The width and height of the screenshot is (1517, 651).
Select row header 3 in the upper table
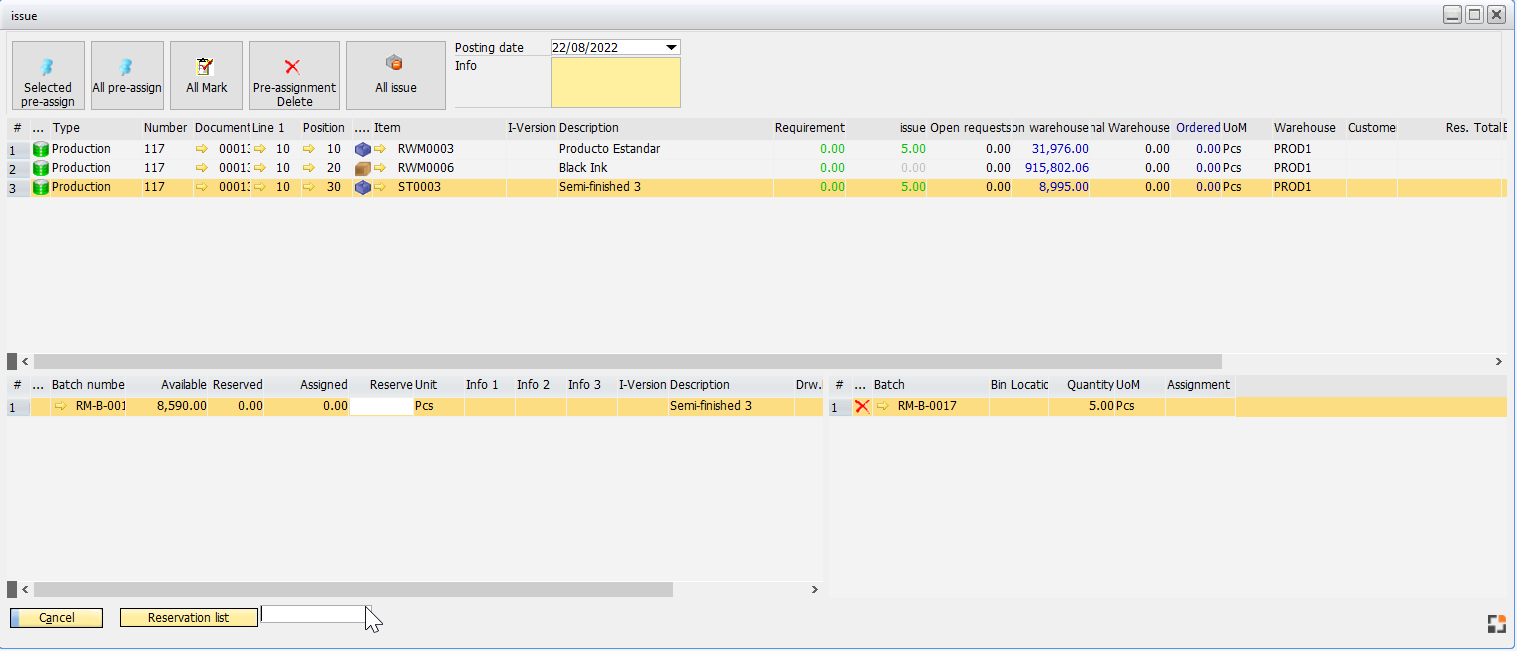(18, 187)
